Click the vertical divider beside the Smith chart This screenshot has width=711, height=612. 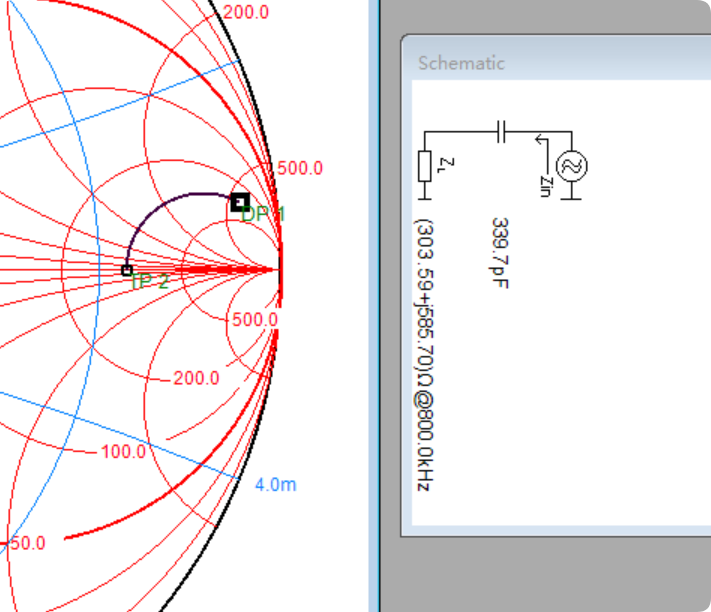coord(373,306)
